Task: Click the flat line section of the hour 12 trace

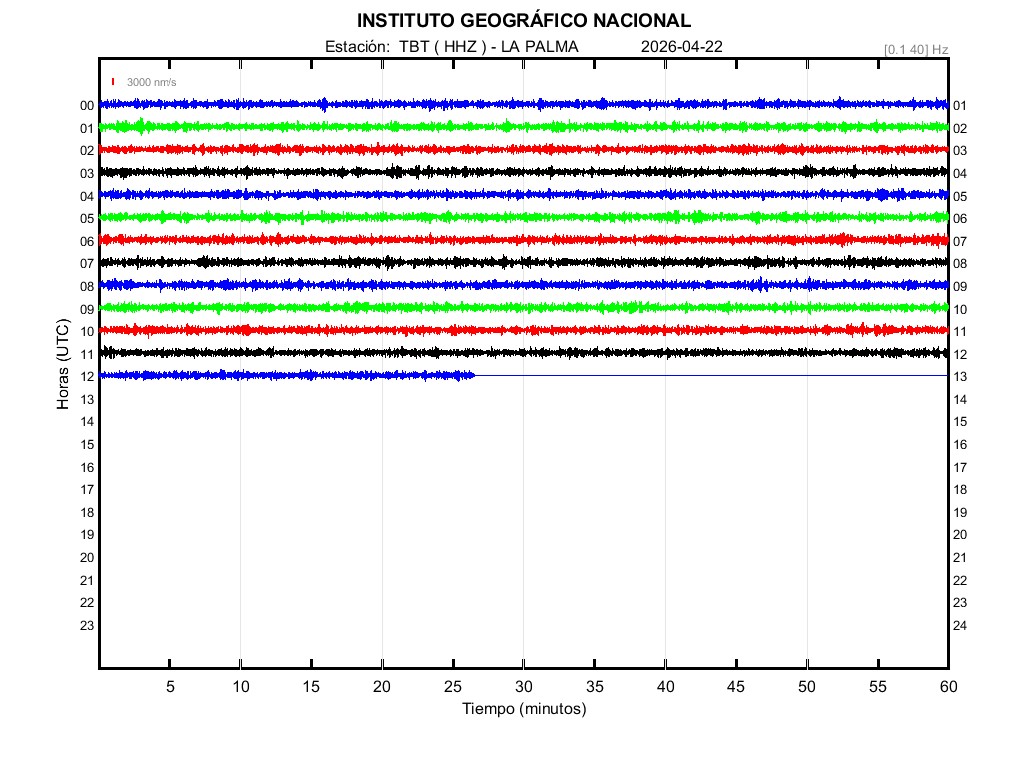Action: [710, 375]
